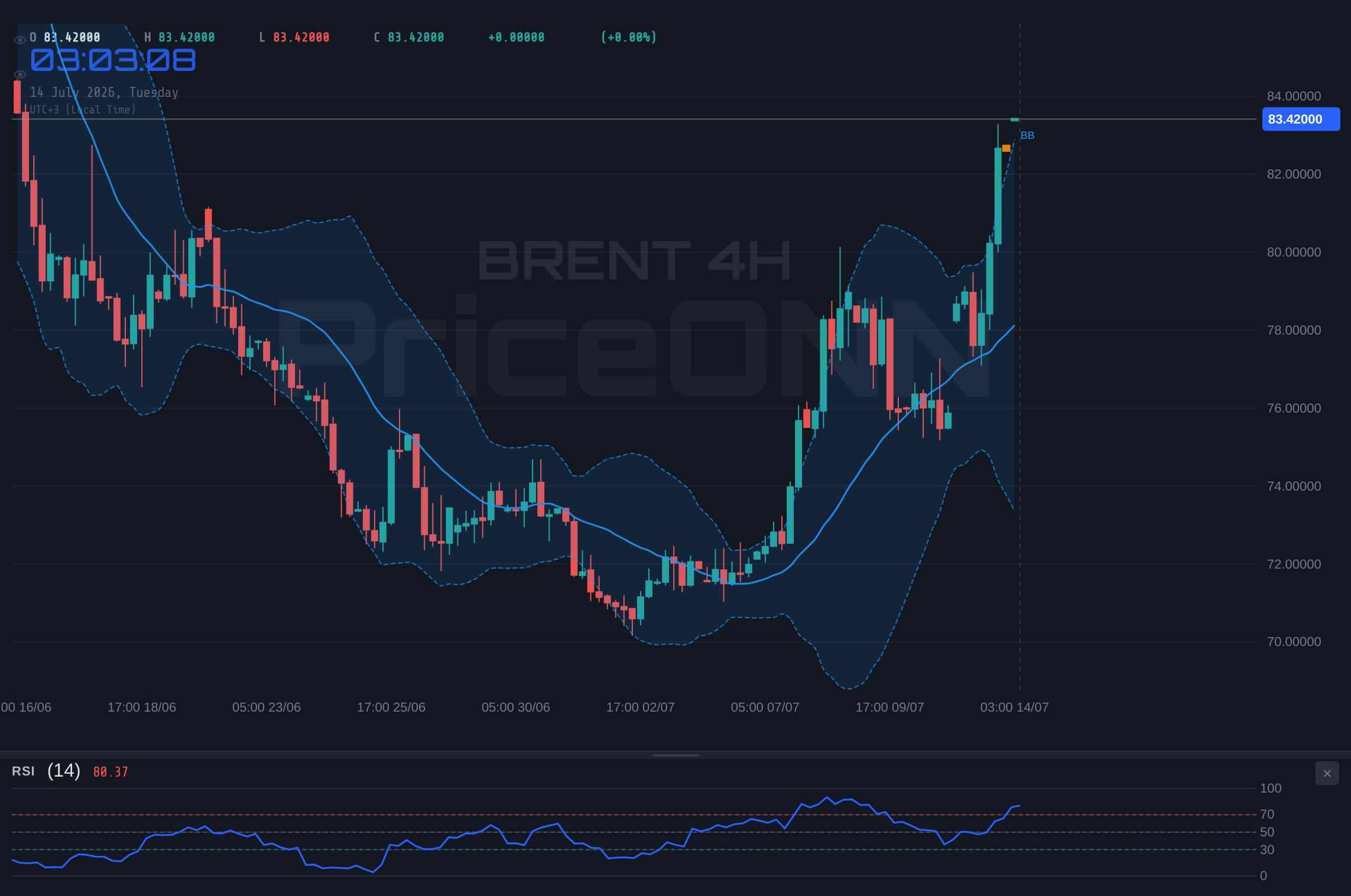This screenshot has height=896, width=1351.
Task: Click the +0.00000 change value
Action: click(x=517, y=37)
